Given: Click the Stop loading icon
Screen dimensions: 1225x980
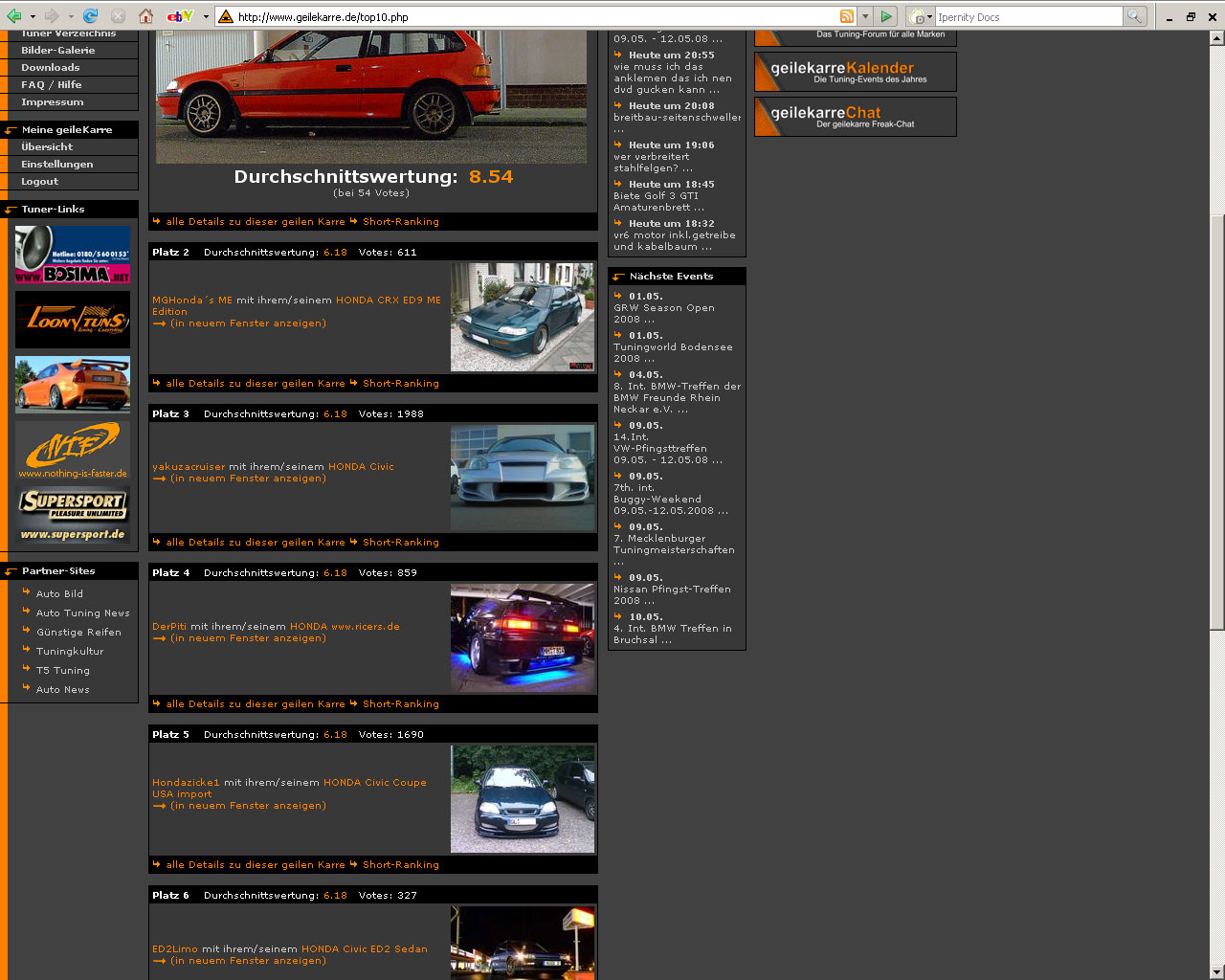Looking at the screenshot, I should click(x=118, y=16).
